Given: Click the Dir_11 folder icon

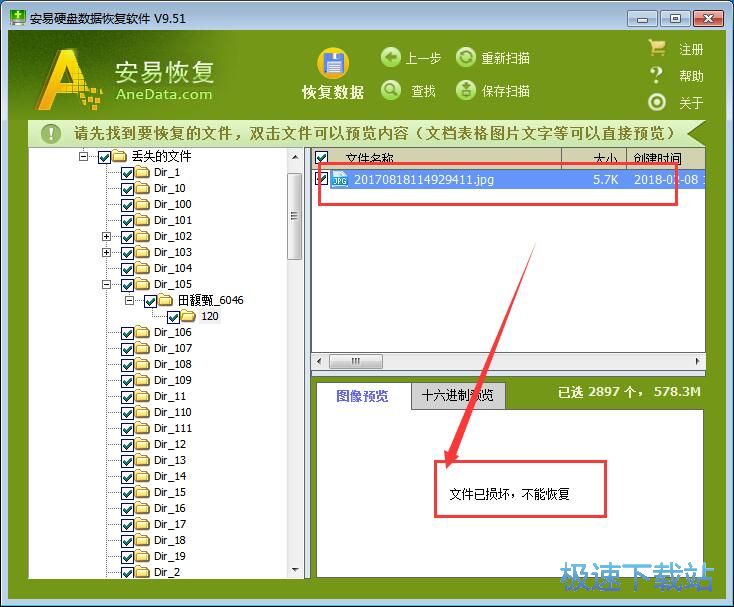Looking at the screenshot, I should pos(142,396).
